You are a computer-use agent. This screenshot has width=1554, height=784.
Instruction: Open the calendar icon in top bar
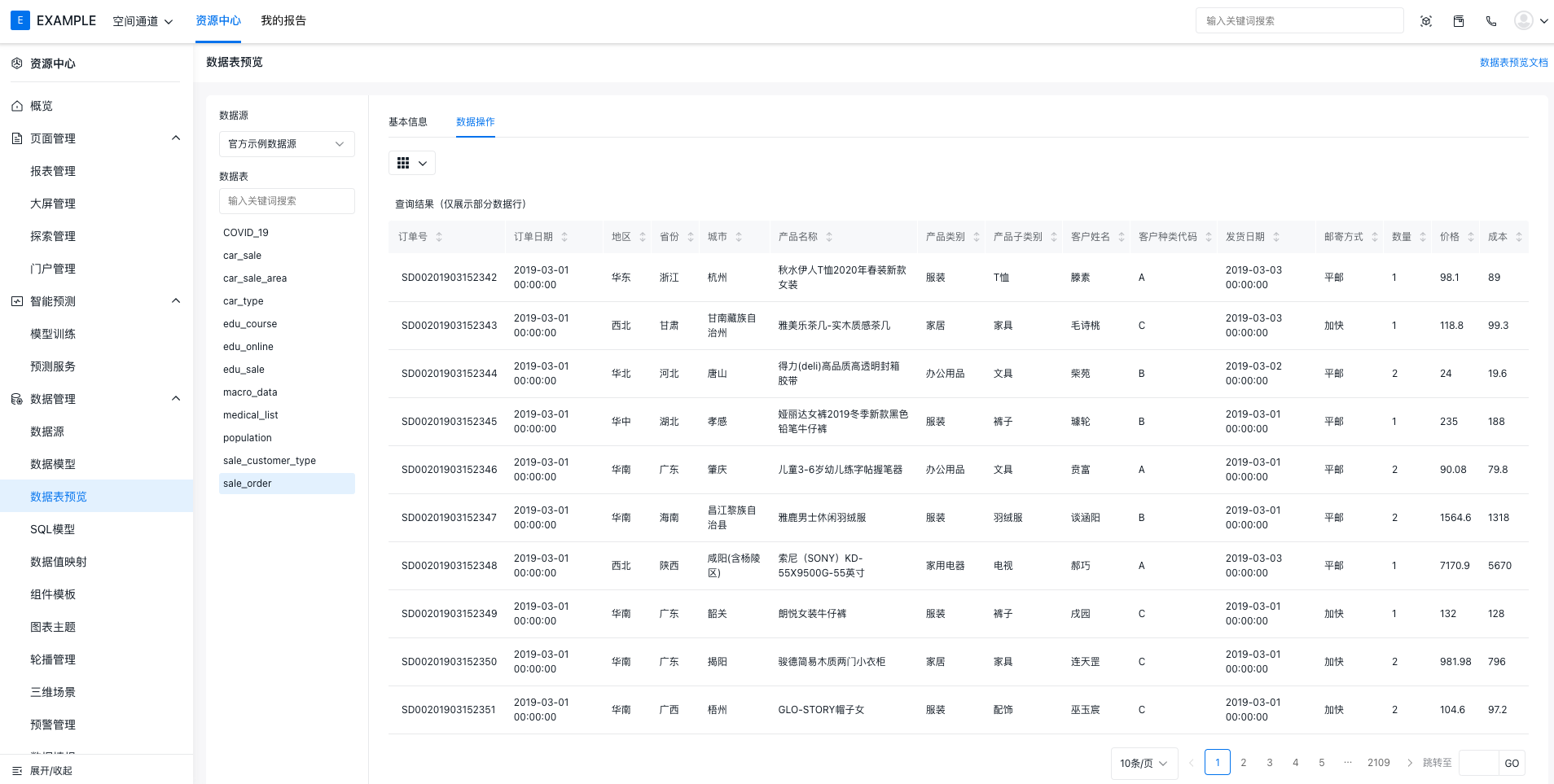click(x=1459, y=21)
